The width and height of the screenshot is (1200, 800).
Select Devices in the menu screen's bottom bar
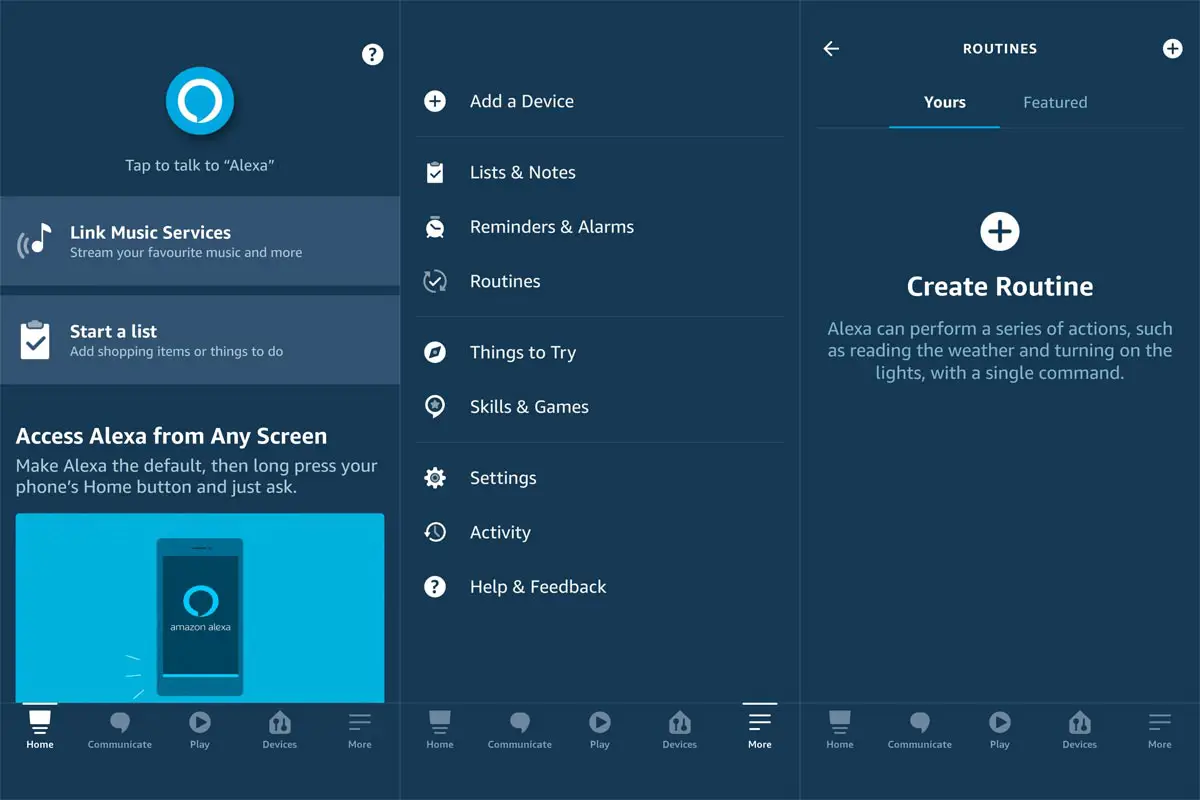(680, 729)
